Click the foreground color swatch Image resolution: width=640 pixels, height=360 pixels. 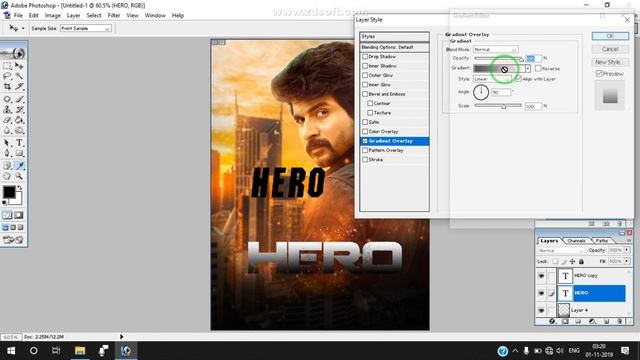(x=9, y=192)
